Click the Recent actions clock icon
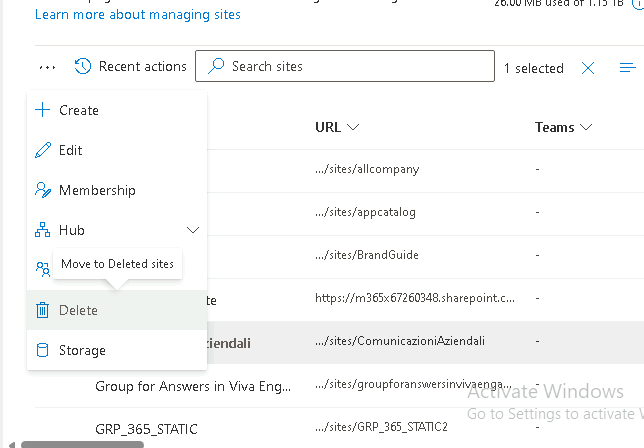The height and width of the screenshot is (448, 644). click(x=83, y=66)
